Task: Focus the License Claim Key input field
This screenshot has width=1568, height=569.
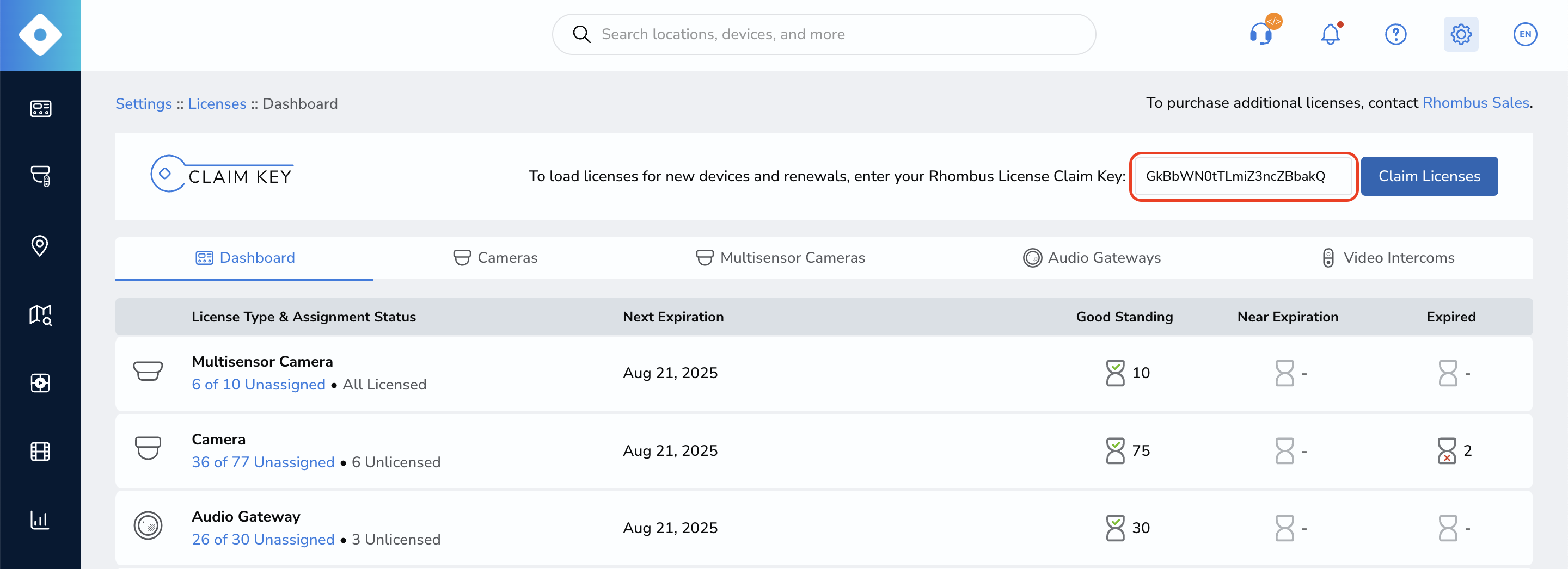Action: point(1243,176)
